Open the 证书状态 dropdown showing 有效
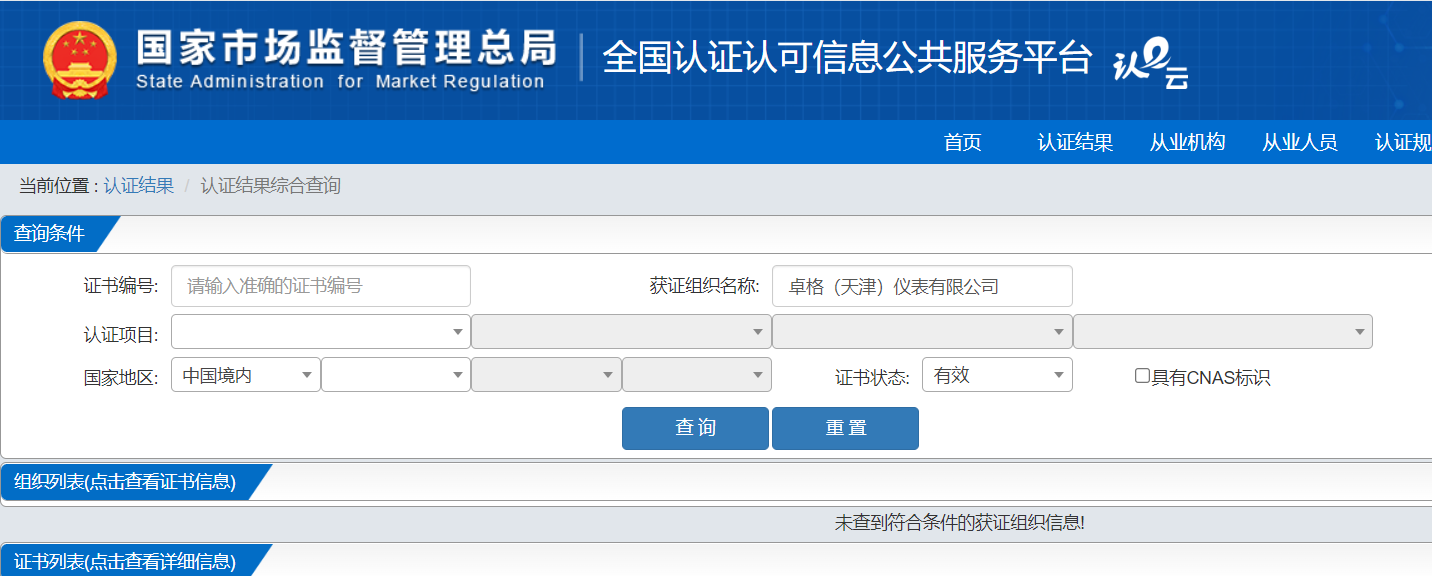1432x576 pixels. pos(997,375)
